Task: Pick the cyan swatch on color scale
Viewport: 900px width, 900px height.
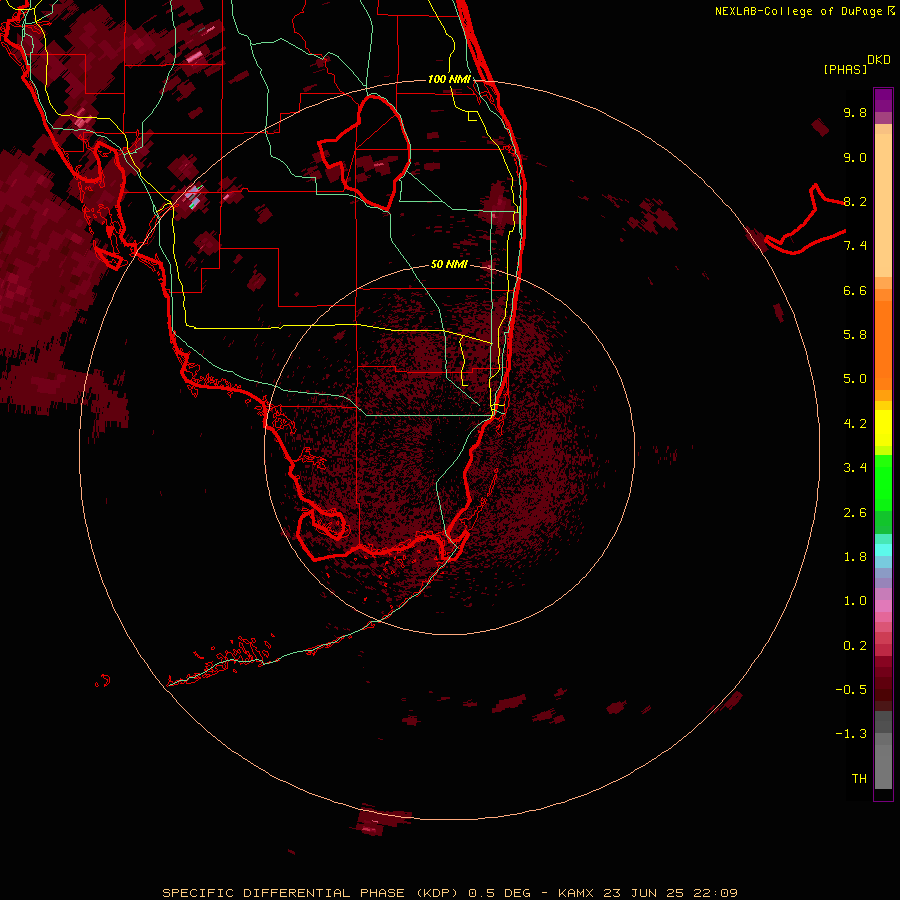Action: (883, 550)
